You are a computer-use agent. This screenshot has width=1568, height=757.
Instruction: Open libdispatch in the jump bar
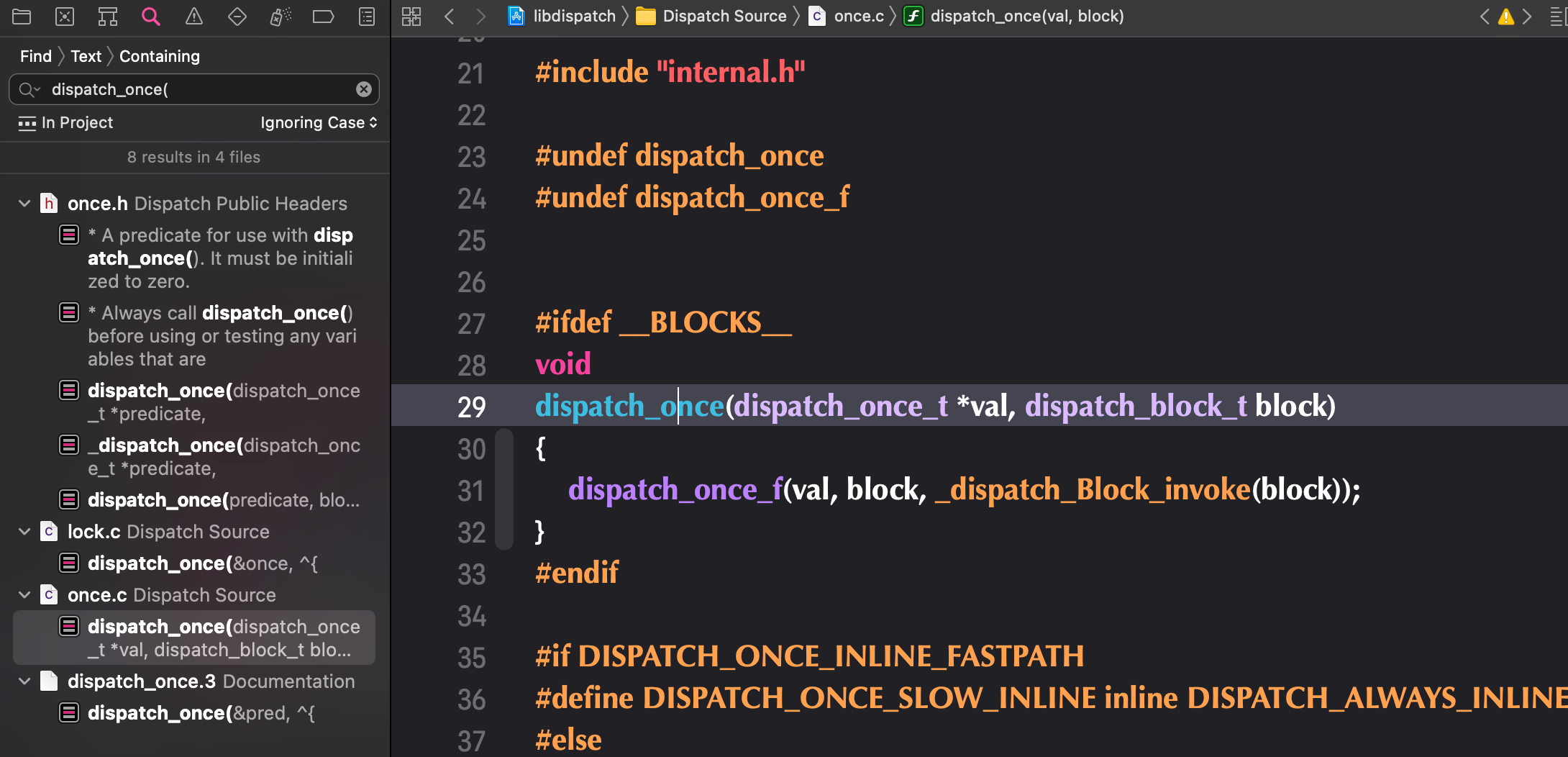click(x=562, y=17)
